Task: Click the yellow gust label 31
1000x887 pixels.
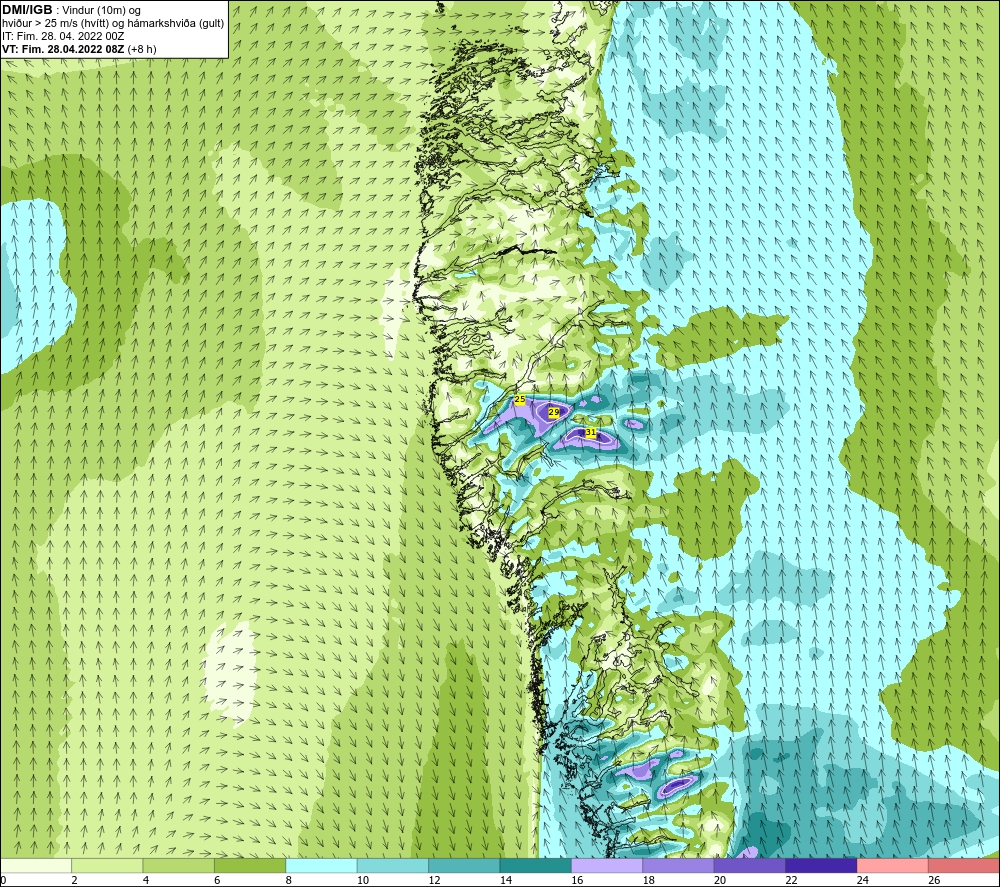Action: pyautogui.click(x=591, y=432)
